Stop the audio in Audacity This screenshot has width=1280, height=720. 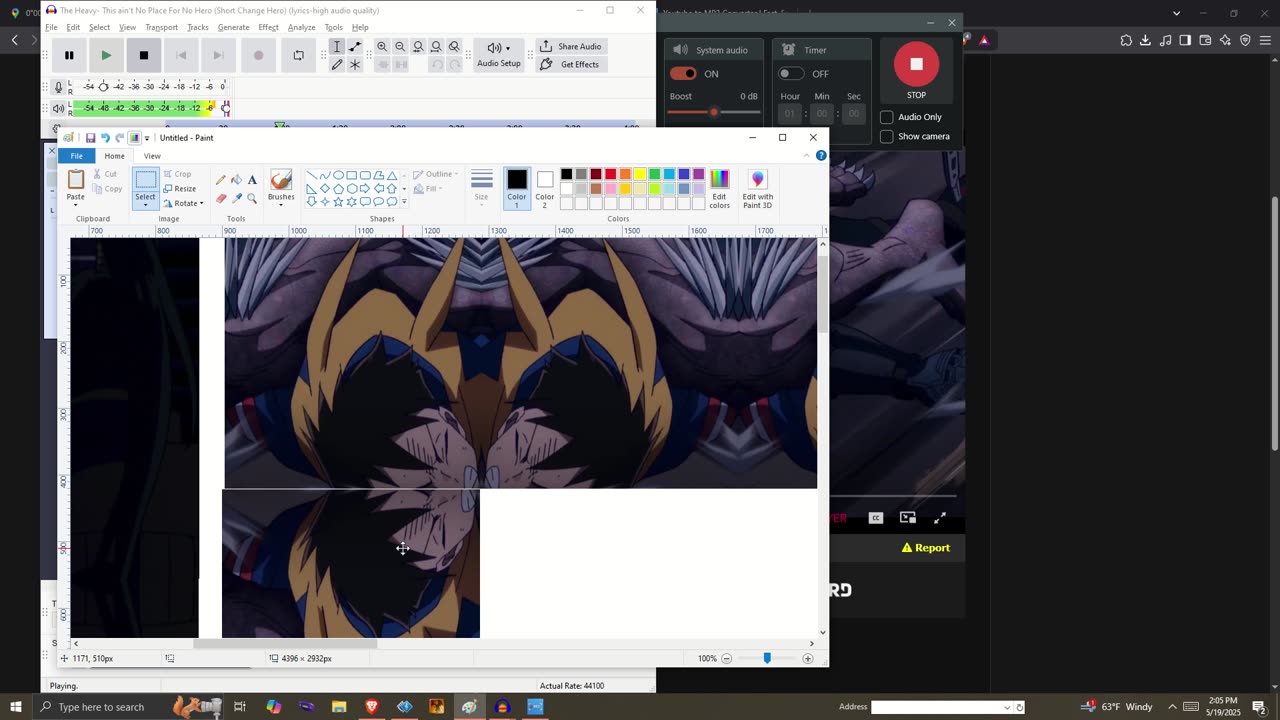[x=144, y=55]
